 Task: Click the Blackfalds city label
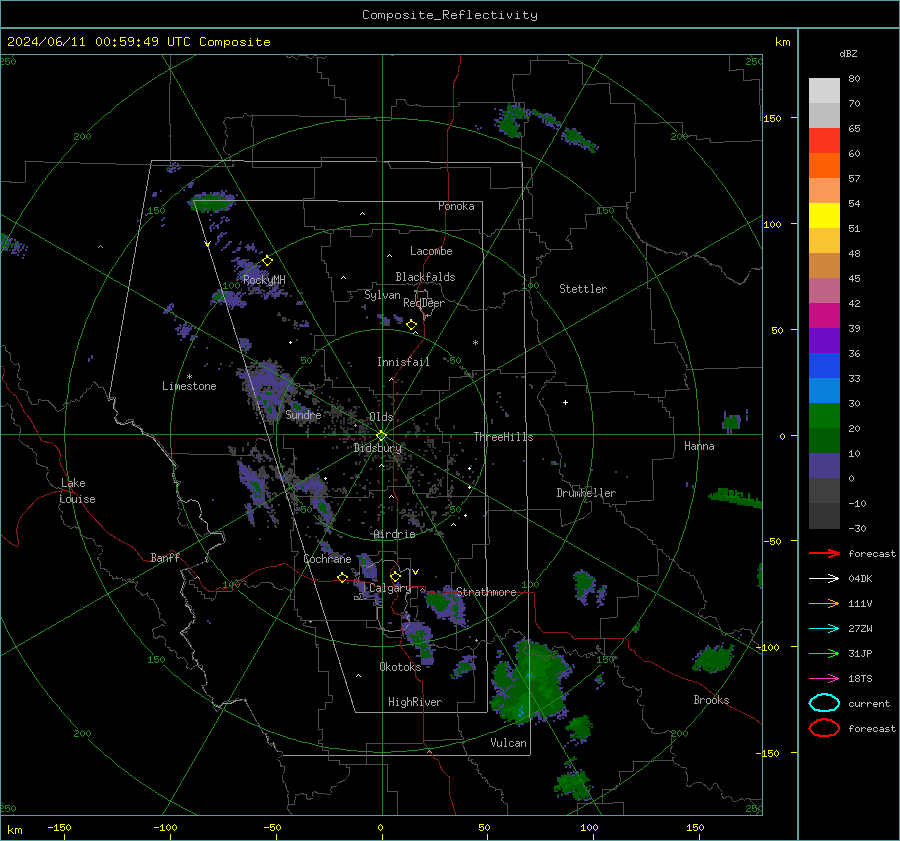coord(425,277)
